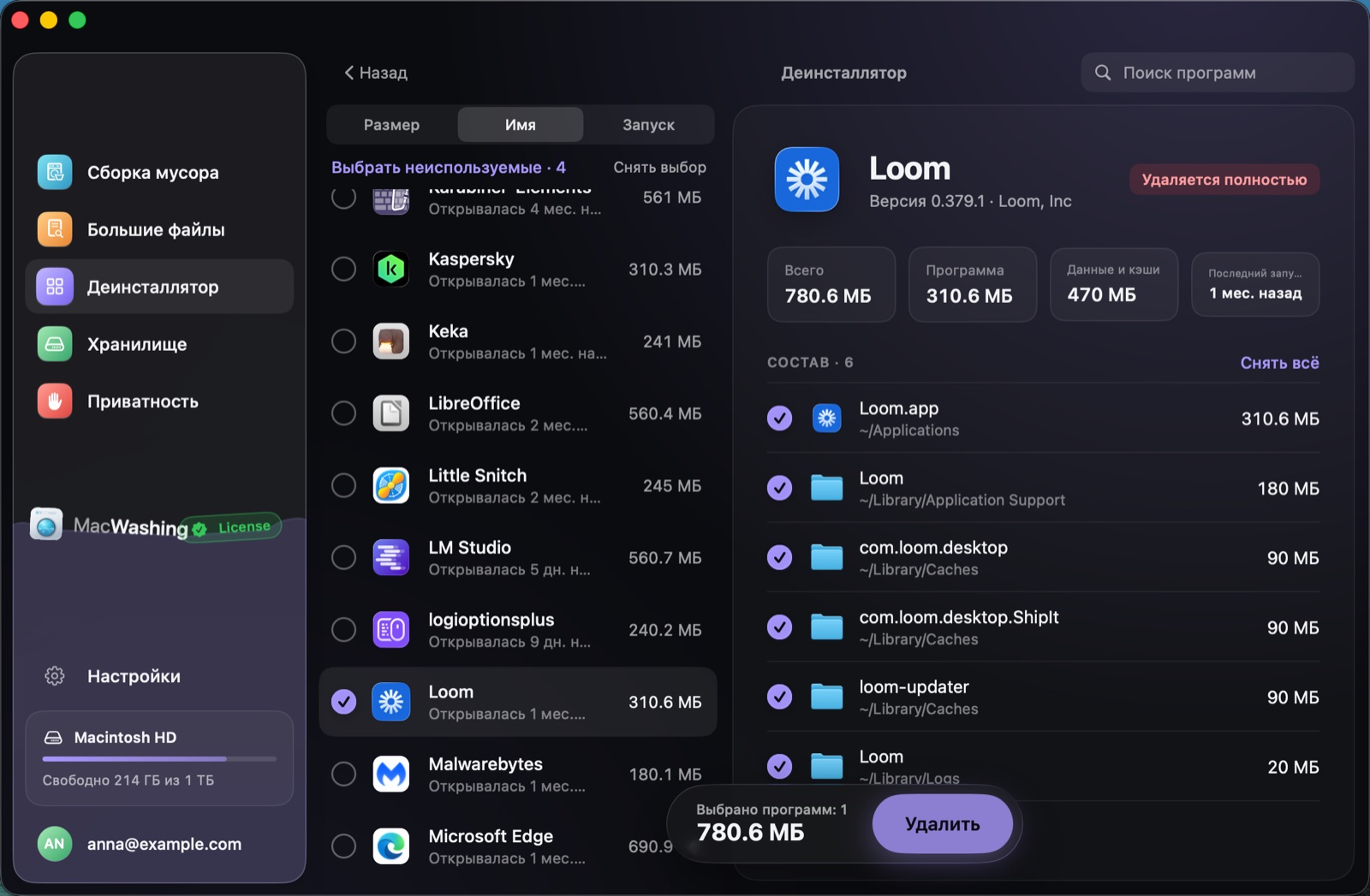Click the Little Snitch app icon

(x=391, y=486)
